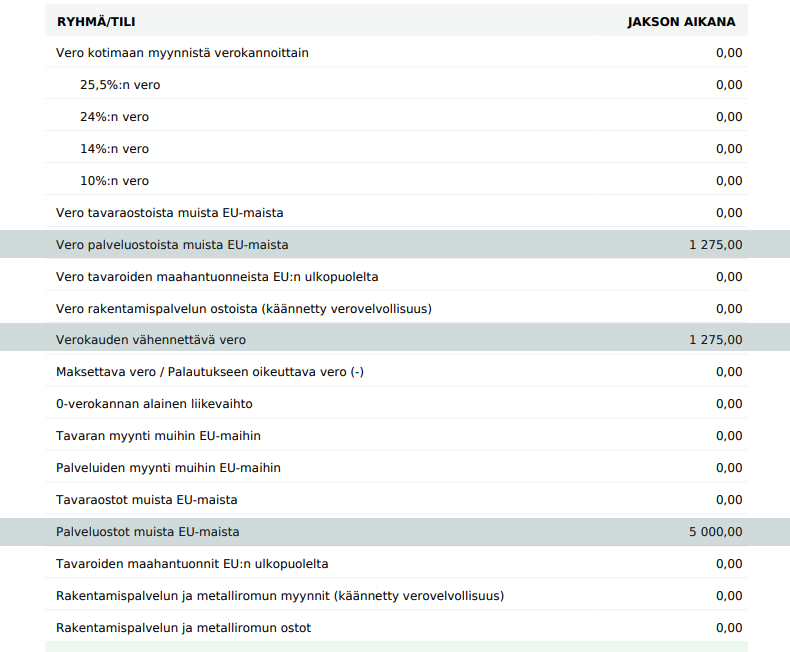Select the '10%:n vero' sub-row
Screen dimensions: 790x652
click(x=114, y=181)
